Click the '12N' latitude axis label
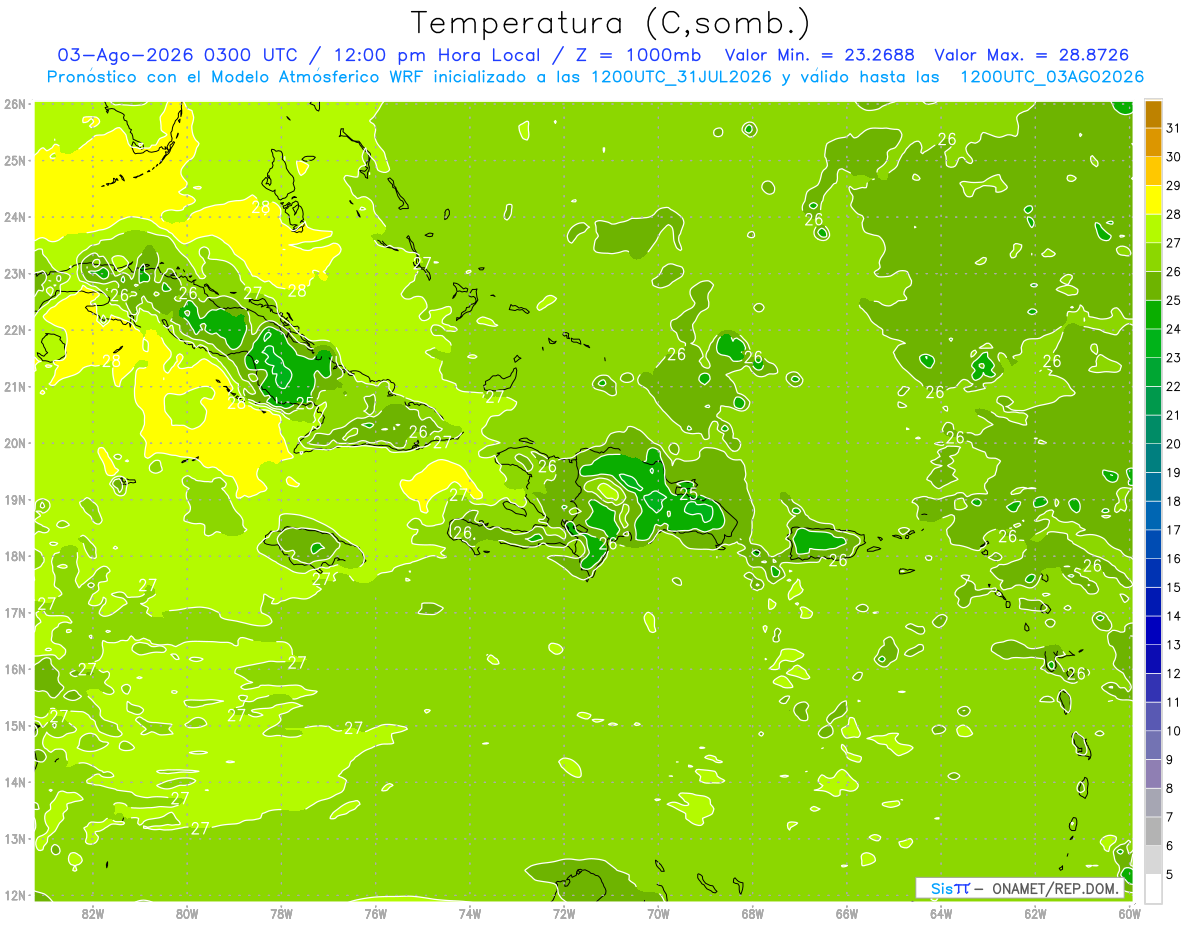1200x927 pixels. [14, 895]
